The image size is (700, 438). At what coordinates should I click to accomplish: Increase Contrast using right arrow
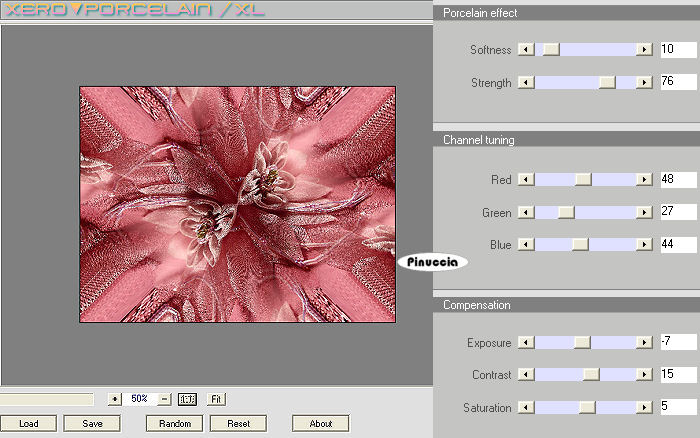645,375
